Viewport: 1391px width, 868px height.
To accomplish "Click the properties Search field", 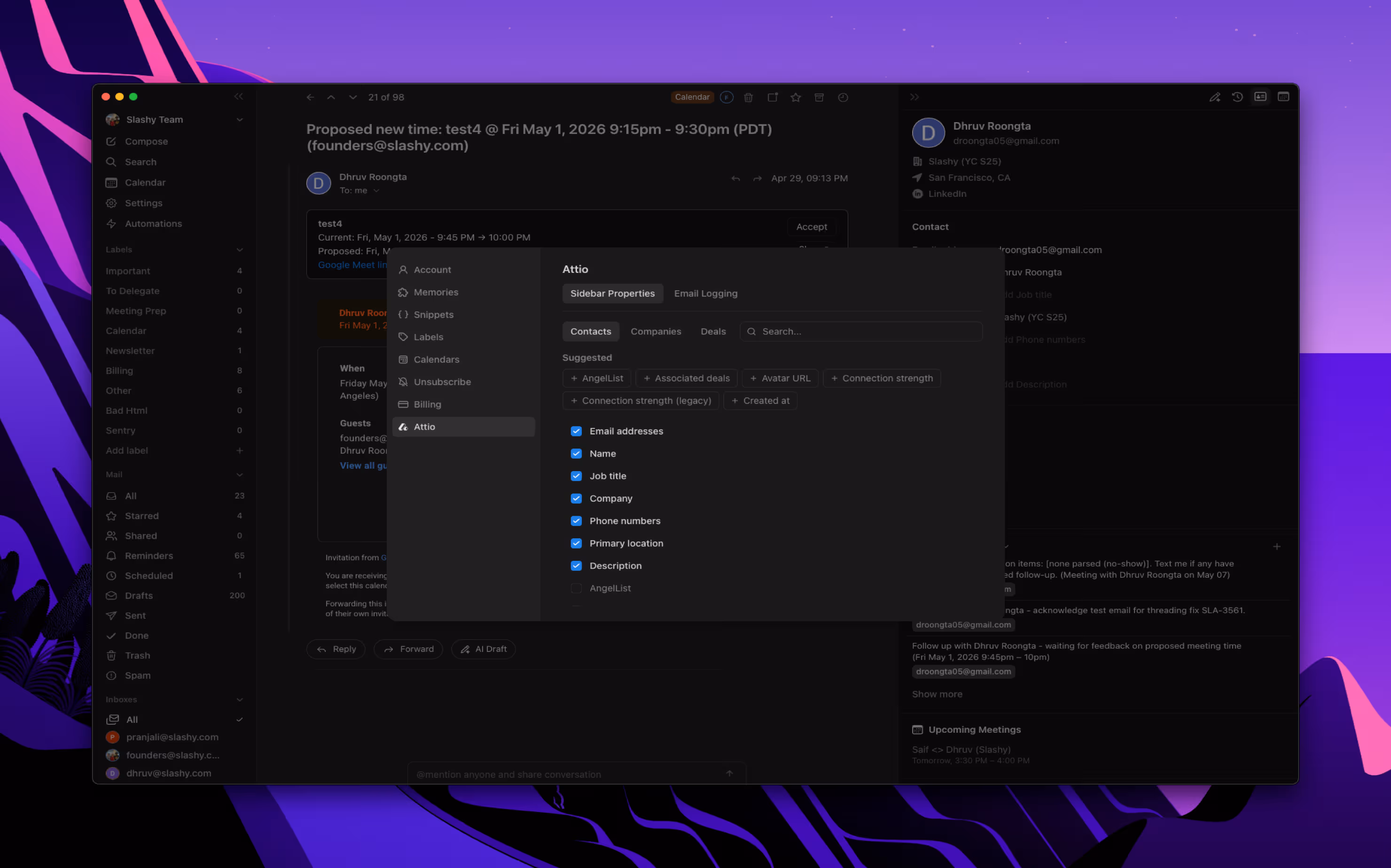I will coord(861,331).
